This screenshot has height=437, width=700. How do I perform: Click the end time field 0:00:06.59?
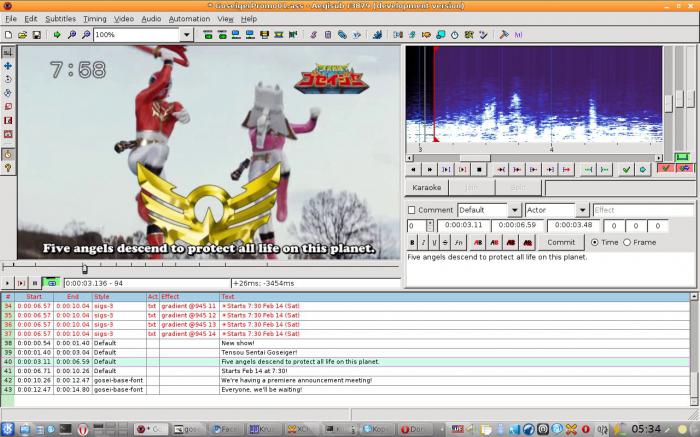pyautogui.click(x=517, y=225)
